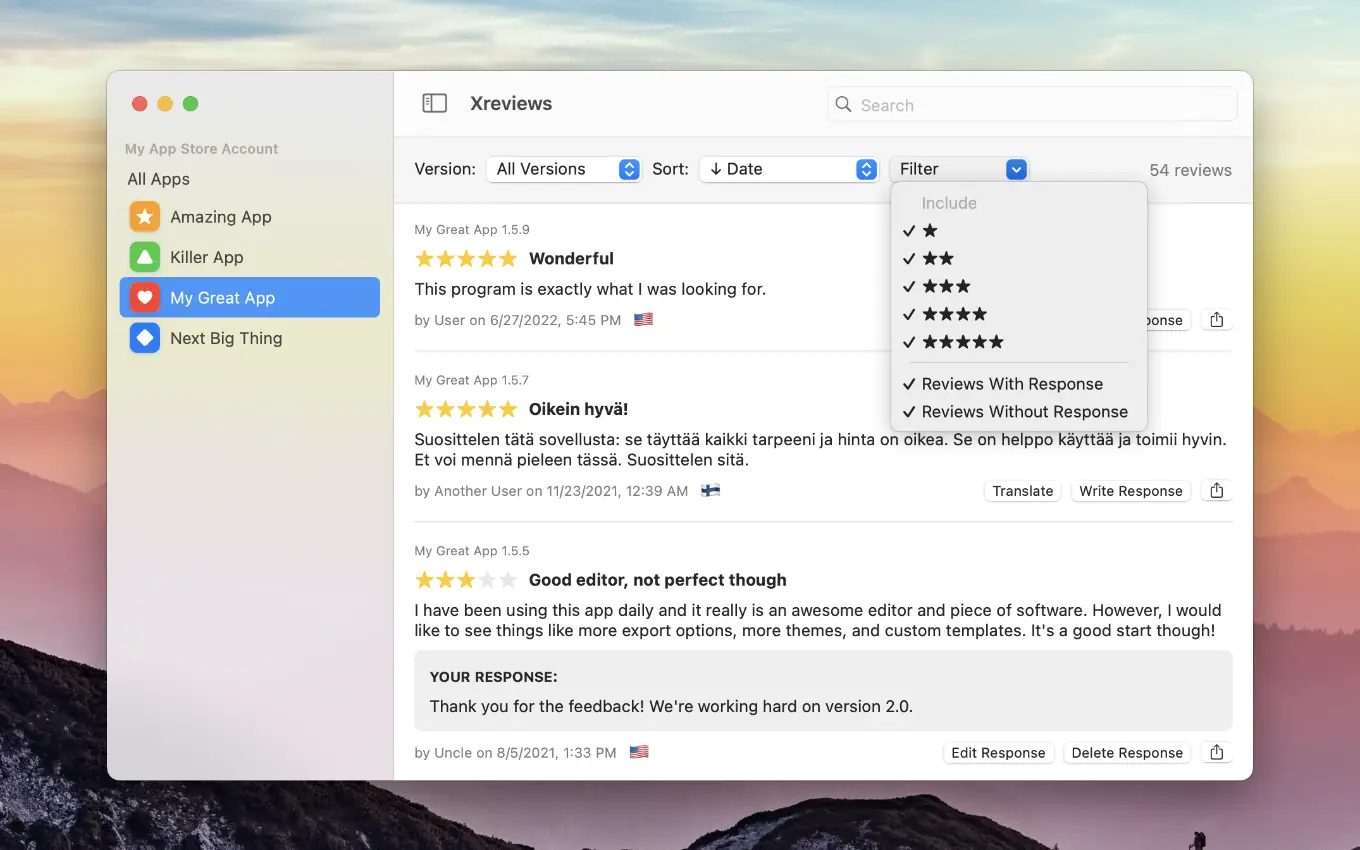The height and width of the screenshot is (850, 1360).
Task: Toggle the sidebar using the toolbar icon
Action: click(x=434, y=103)
